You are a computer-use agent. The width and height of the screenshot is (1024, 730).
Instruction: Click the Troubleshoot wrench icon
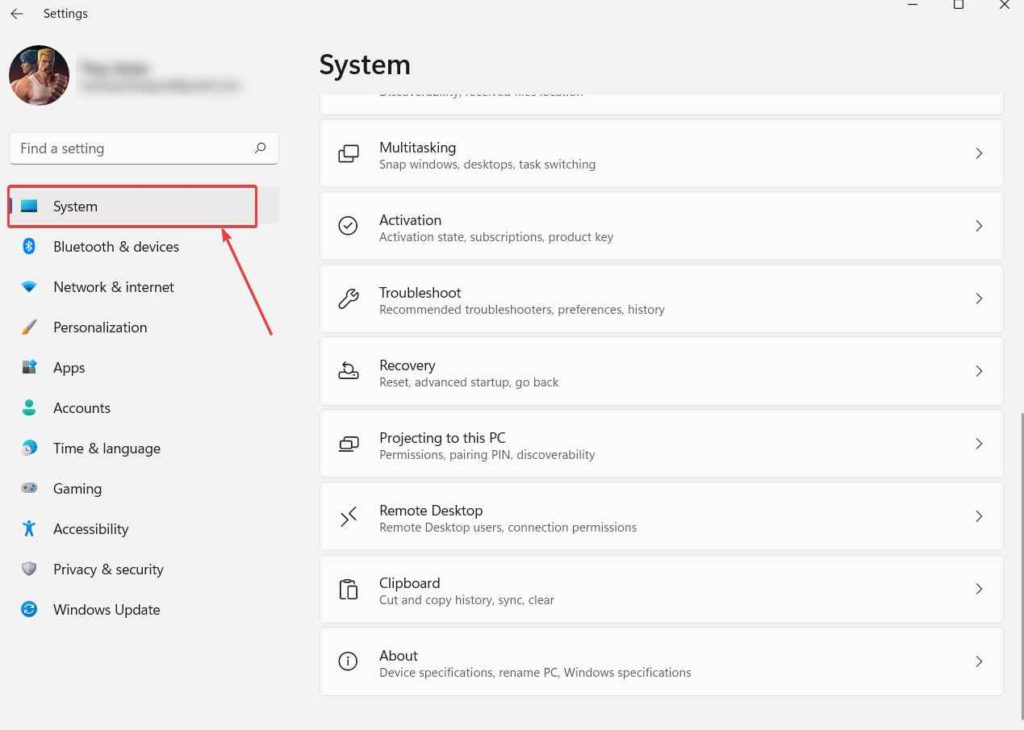[348, 298]
